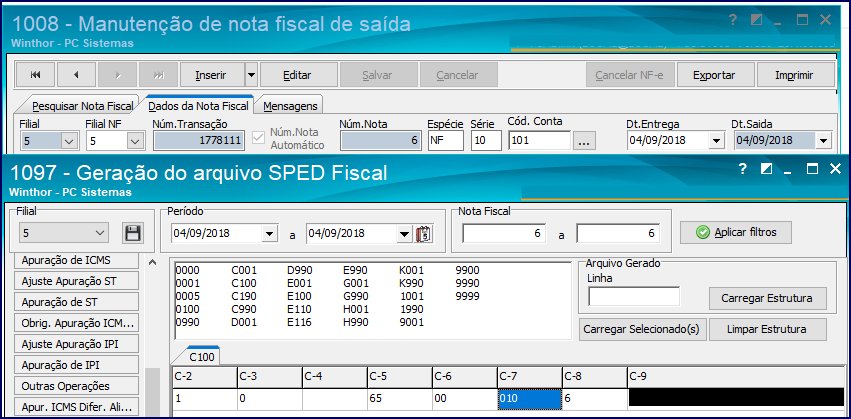The height and width of the screenshot is (419, 851).
Task: Expand the Filial NF dropdown
Action: point(134,142)
